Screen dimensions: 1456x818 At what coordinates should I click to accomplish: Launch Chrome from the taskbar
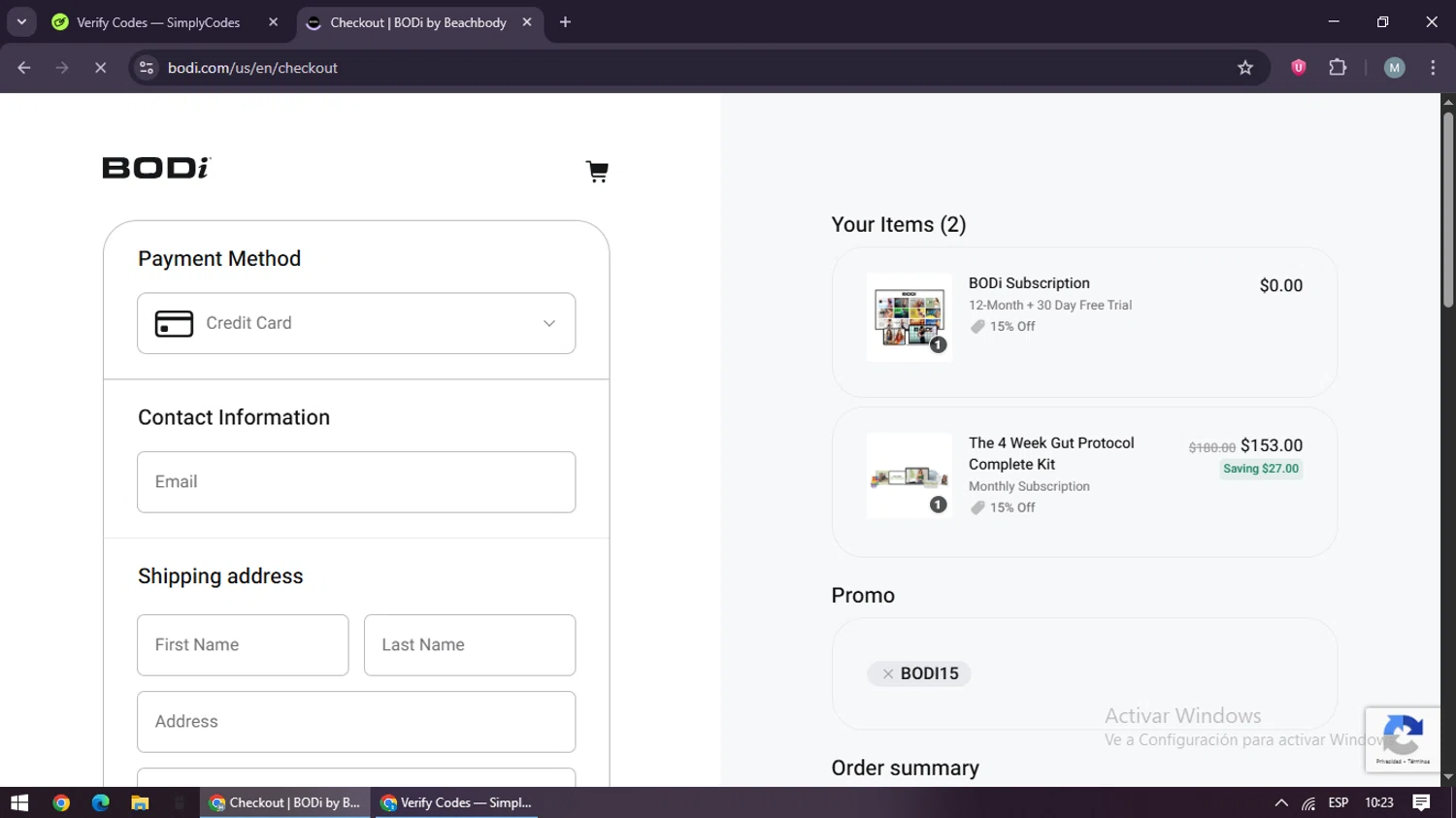61,802
